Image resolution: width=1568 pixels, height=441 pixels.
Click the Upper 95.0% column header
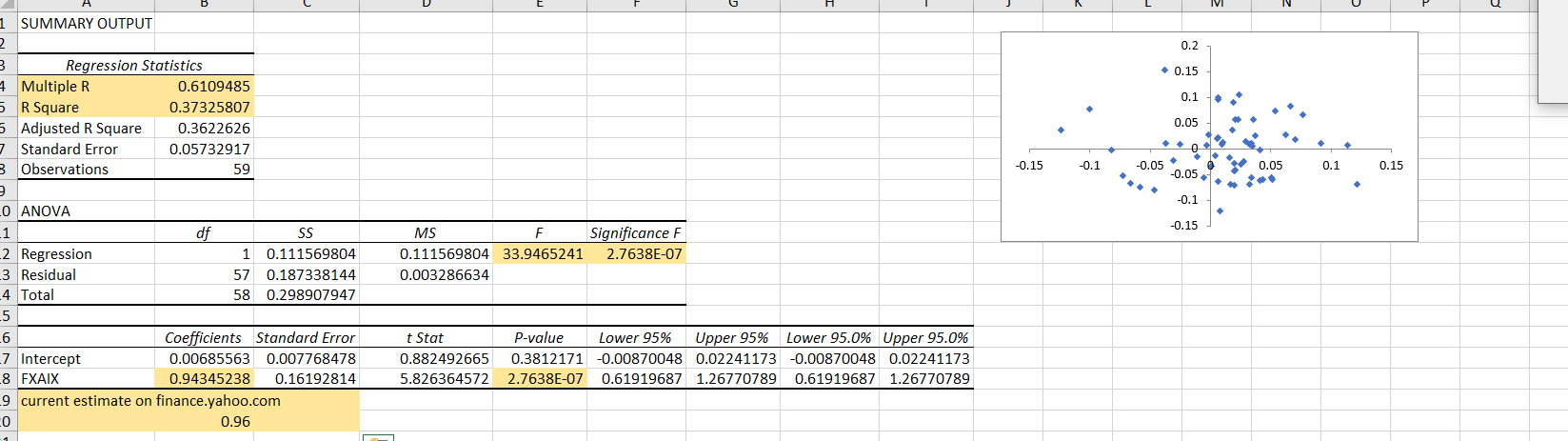pos(926,337)
